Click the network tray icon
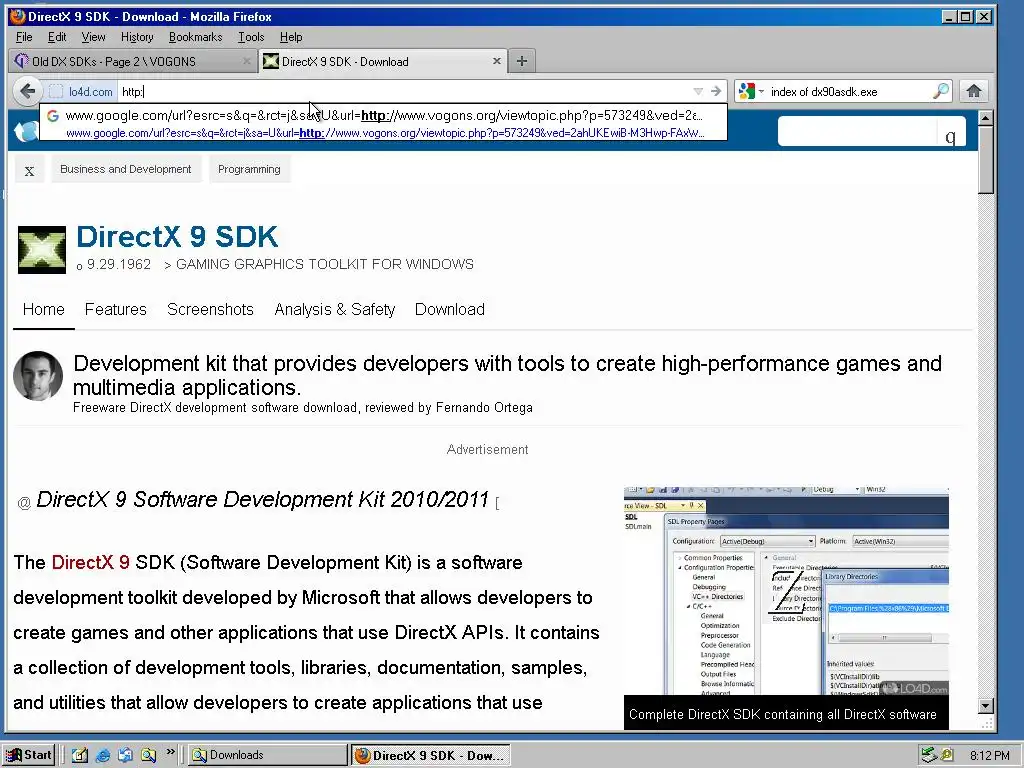This screenshot has width=1024, height=768. (x=929, y=755)
